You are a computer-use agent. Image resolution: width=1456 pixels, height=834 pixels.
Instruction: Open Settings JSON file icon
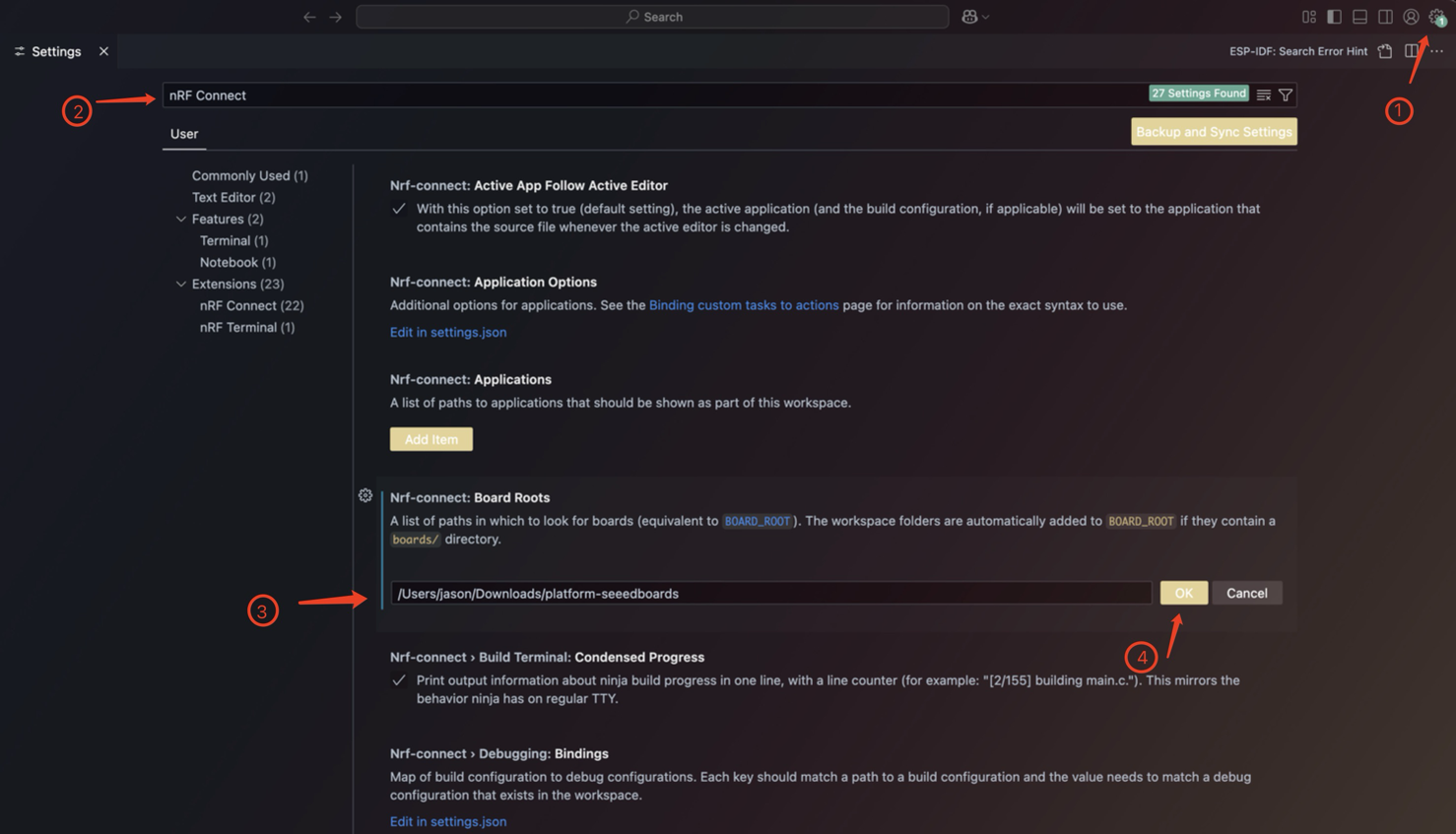click(x=1385, y=51)
